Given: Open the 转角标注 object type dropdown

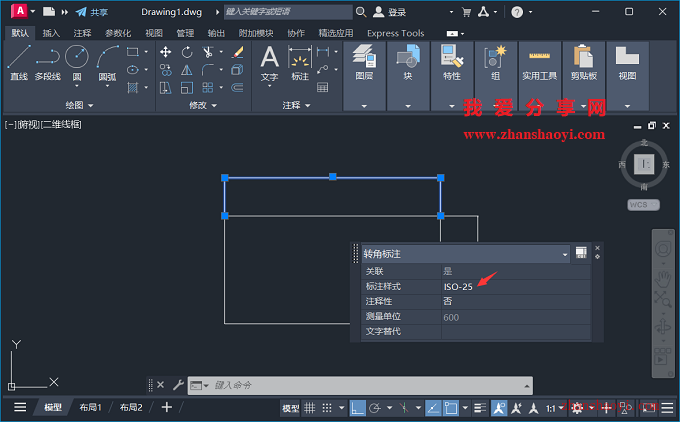Looking at the screenshot, I should [565, 254].
